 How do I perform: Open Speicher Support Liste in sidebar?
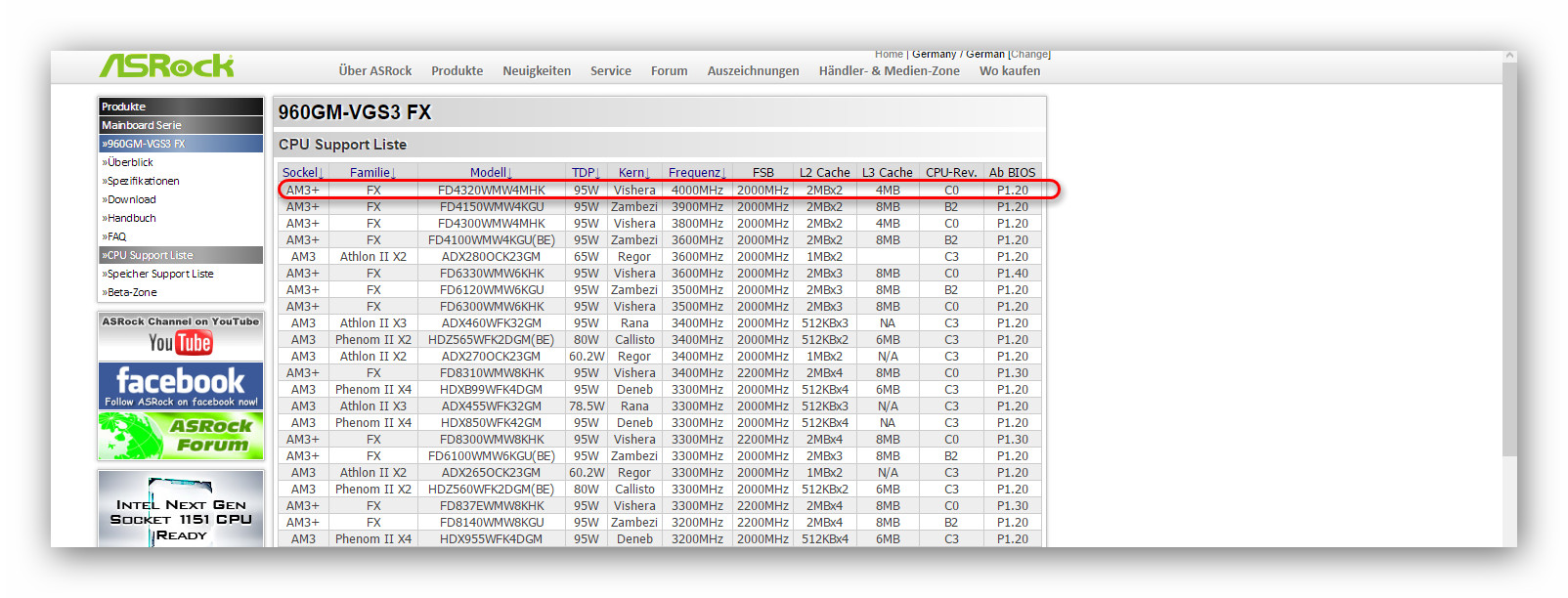(x=159, y=275)
